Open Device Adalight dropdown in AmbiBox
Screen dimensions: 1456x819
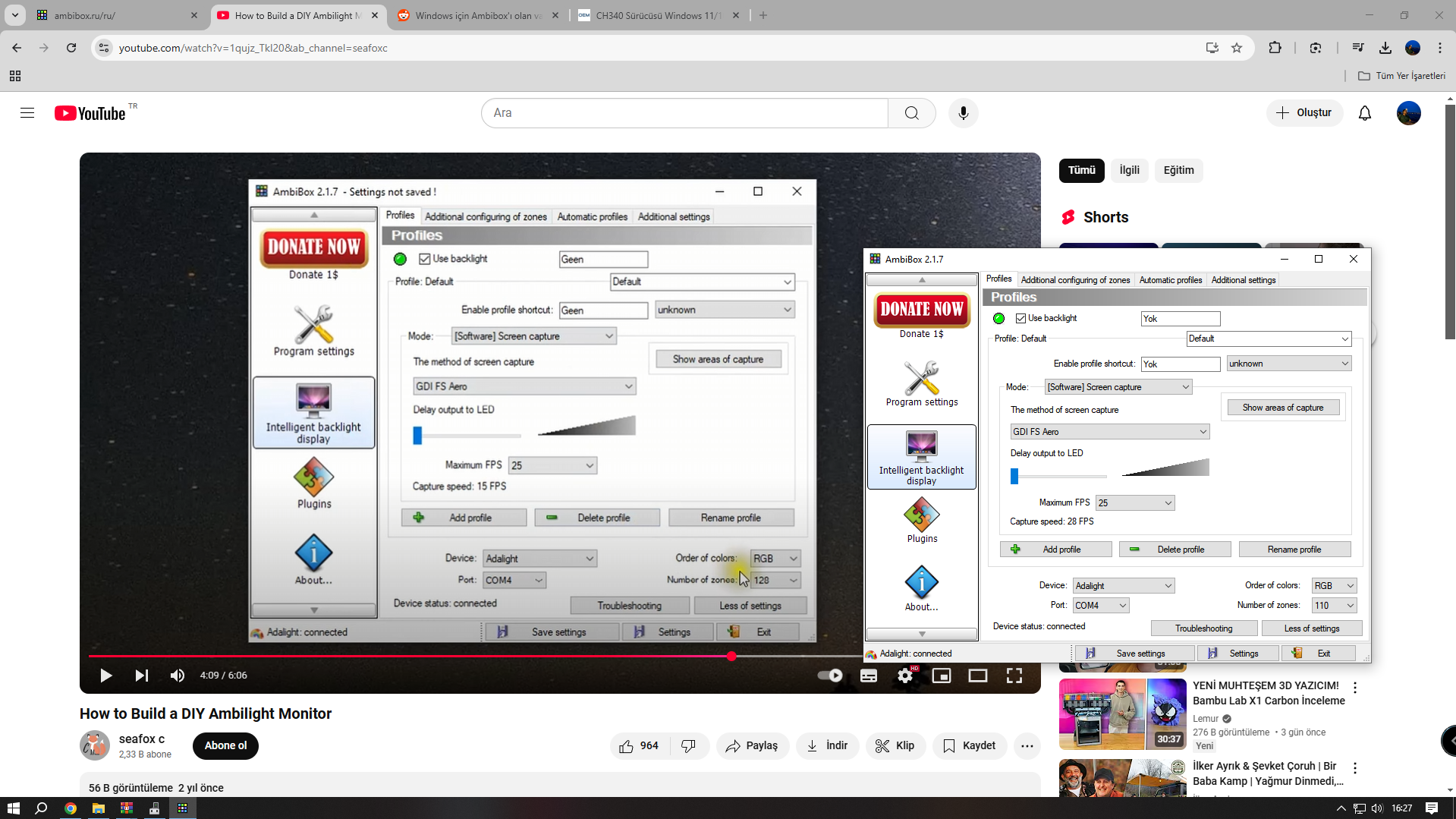[1124, 586]
